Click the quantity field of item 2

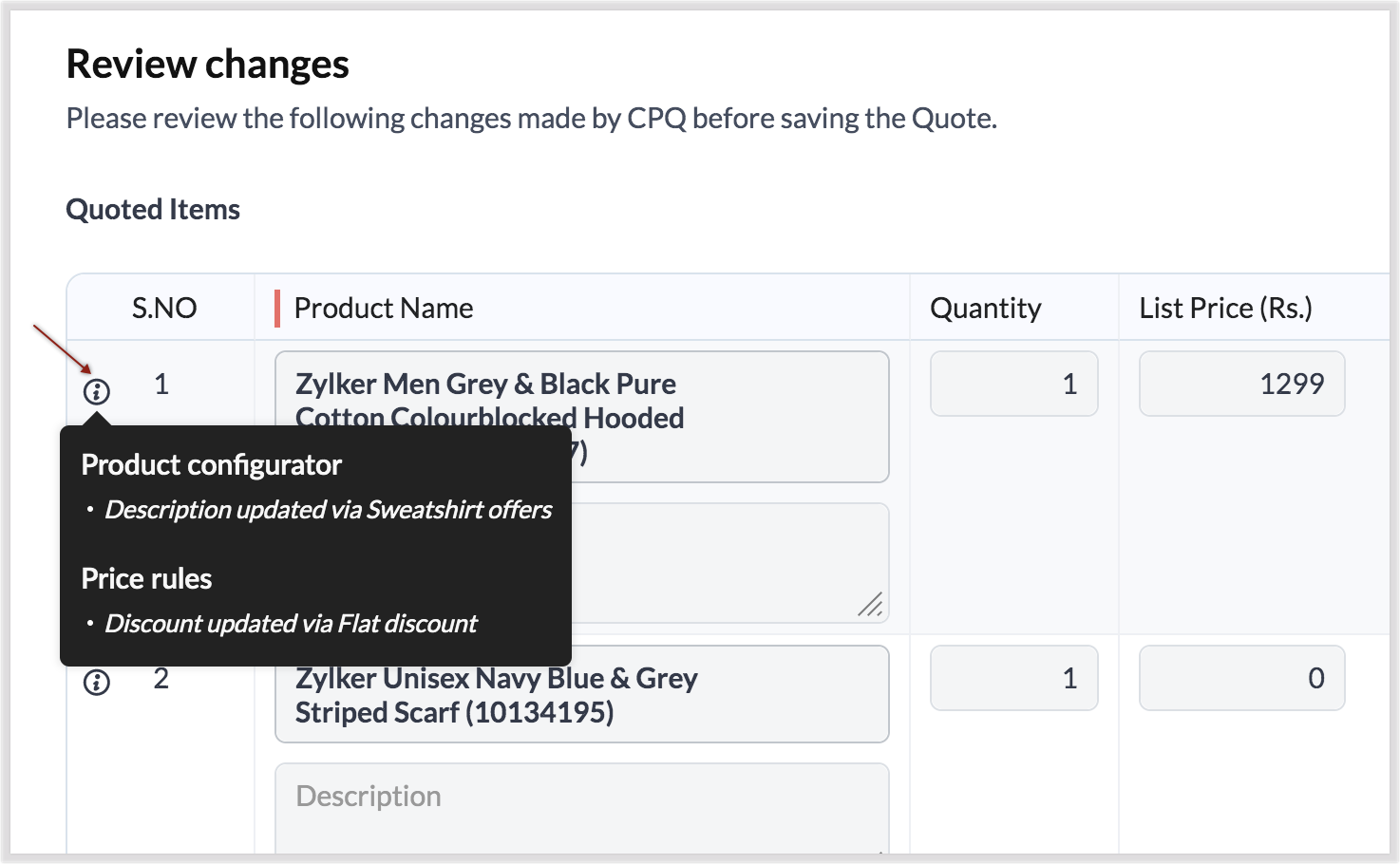[x=1013, y=678]
